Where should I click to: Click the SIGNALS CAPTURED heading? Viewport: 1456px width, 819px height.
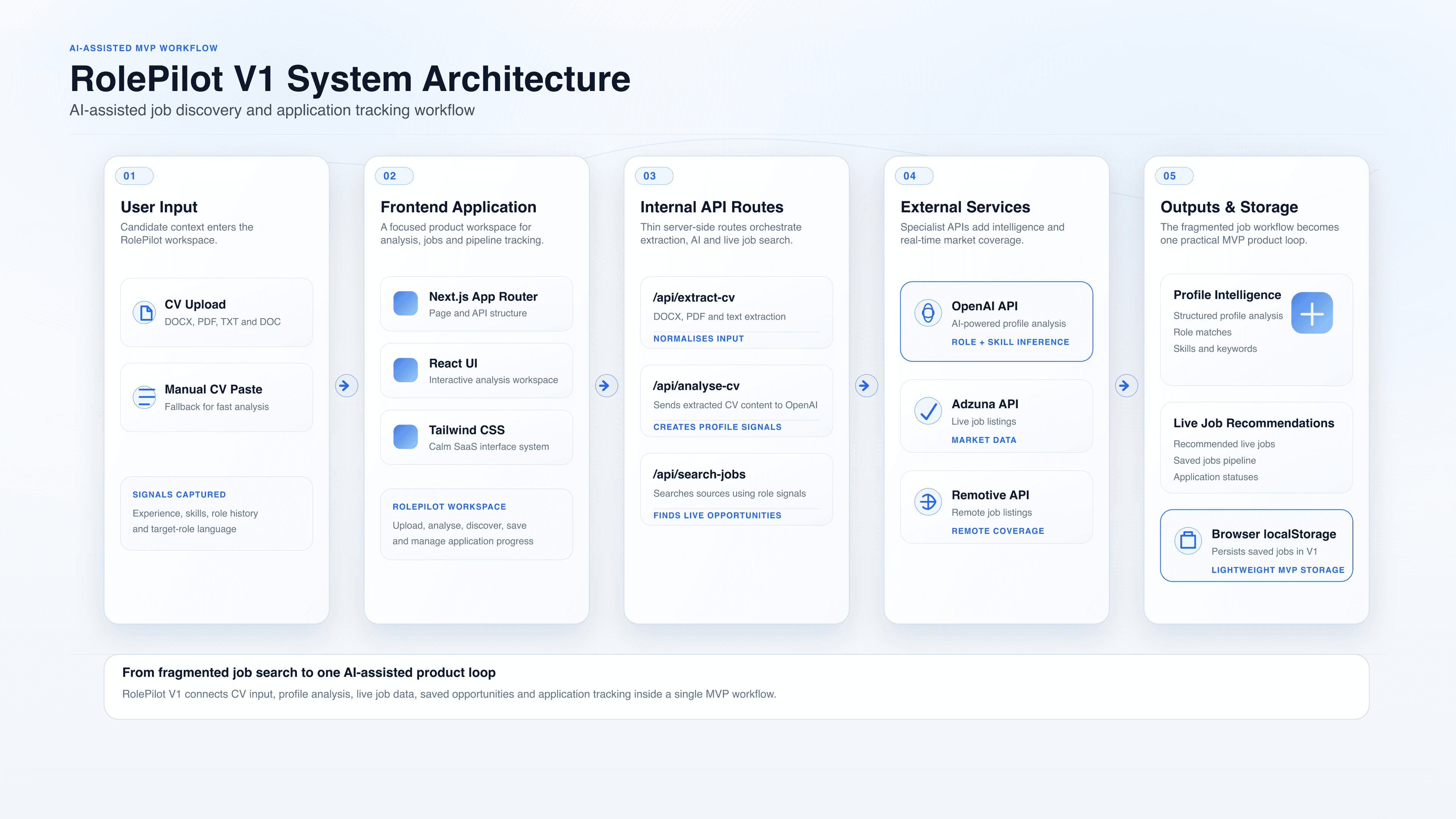coord(179,494)
